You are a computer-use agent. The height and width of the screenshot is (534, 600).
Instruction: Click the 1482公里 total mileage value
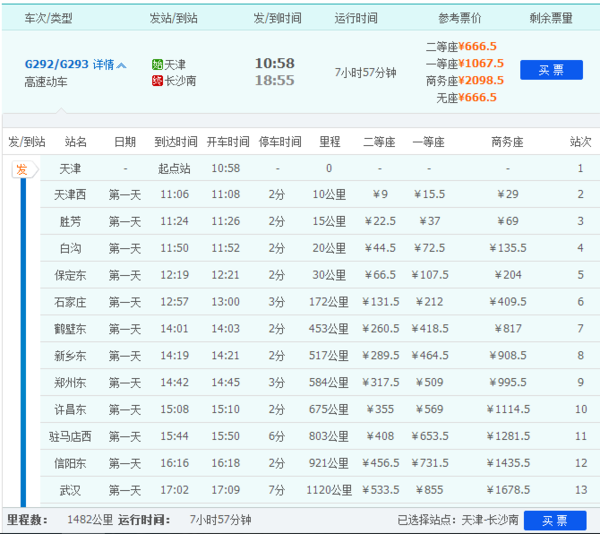click(x=90, y=520)
